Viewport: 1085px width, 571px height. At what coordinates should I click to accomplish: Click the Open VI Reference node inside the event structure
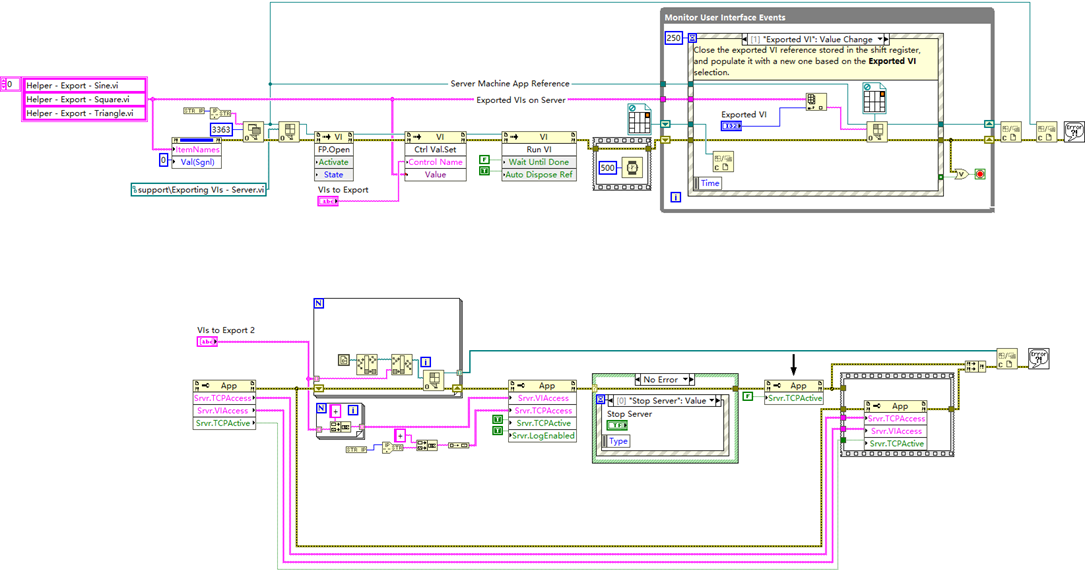tap(877, 132)
